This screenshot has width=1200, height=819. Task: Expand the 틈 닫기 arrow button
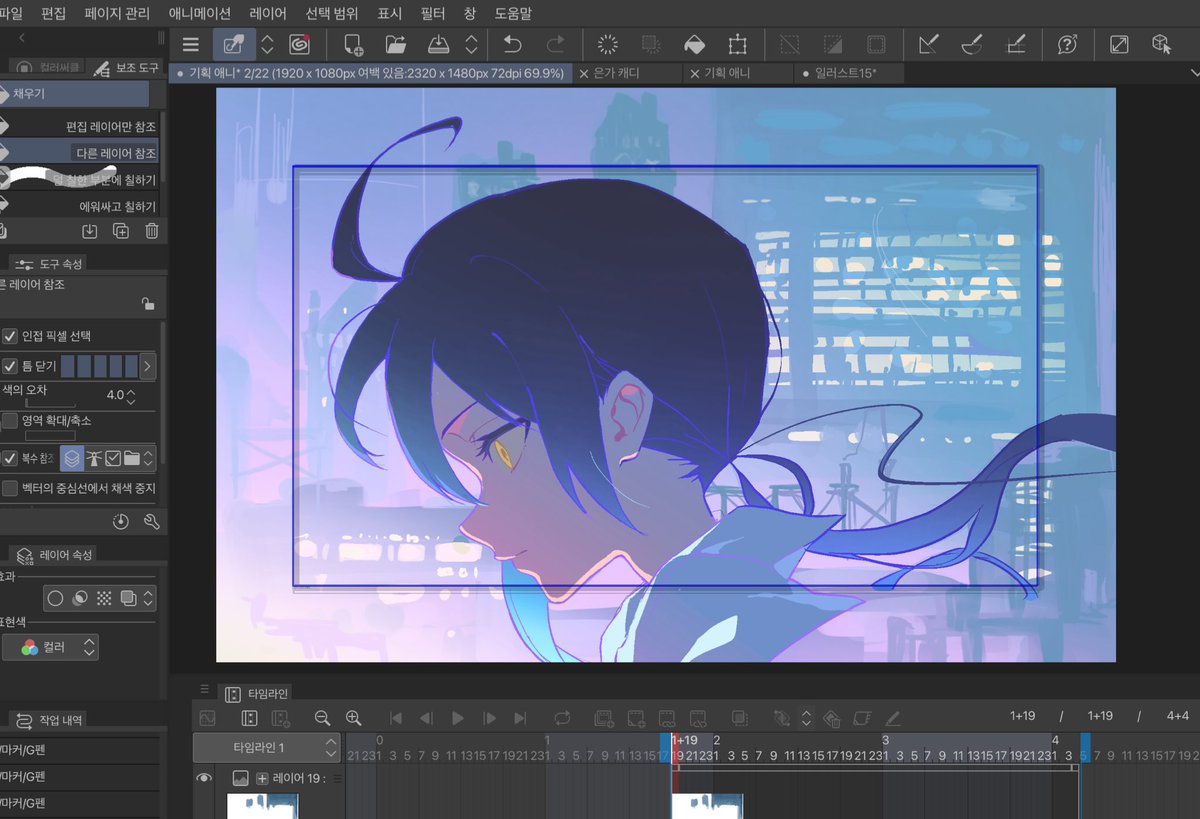click(x=147, y=366)
